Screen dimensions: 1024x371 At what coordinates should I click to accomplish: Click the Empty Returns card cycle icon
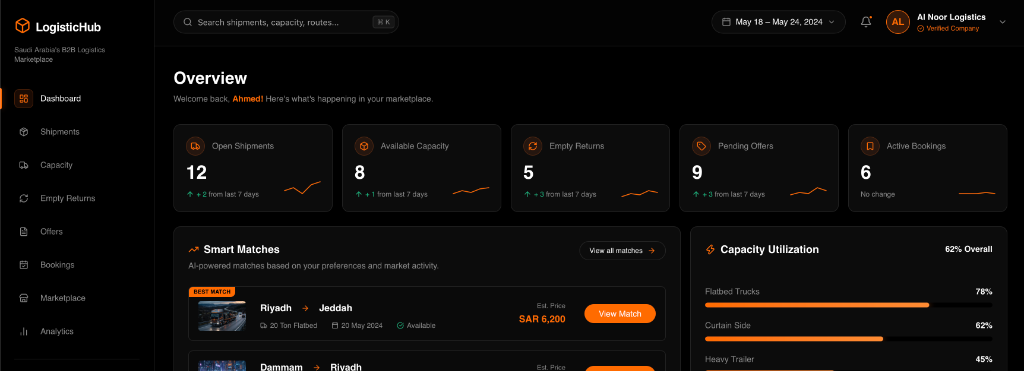[x=532, y=146]
